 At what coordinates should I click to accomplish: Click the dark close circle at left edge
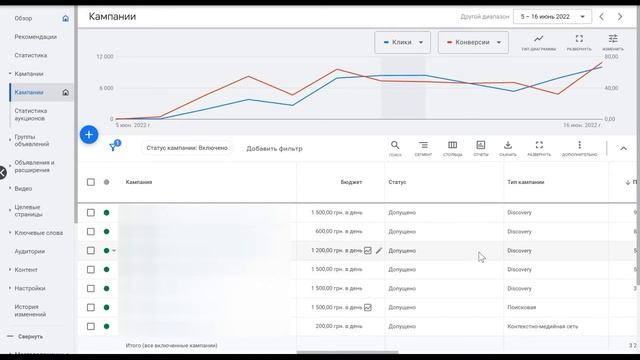click(2, 173)
